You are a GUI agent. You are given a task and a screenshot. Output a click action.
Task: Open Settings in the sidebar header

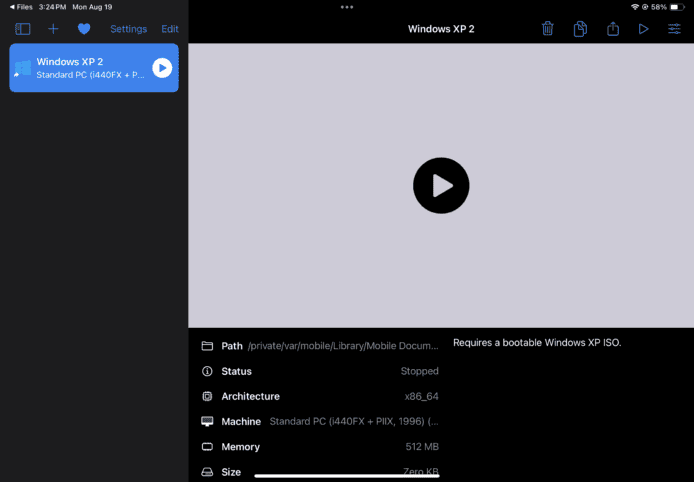(128, 29)
